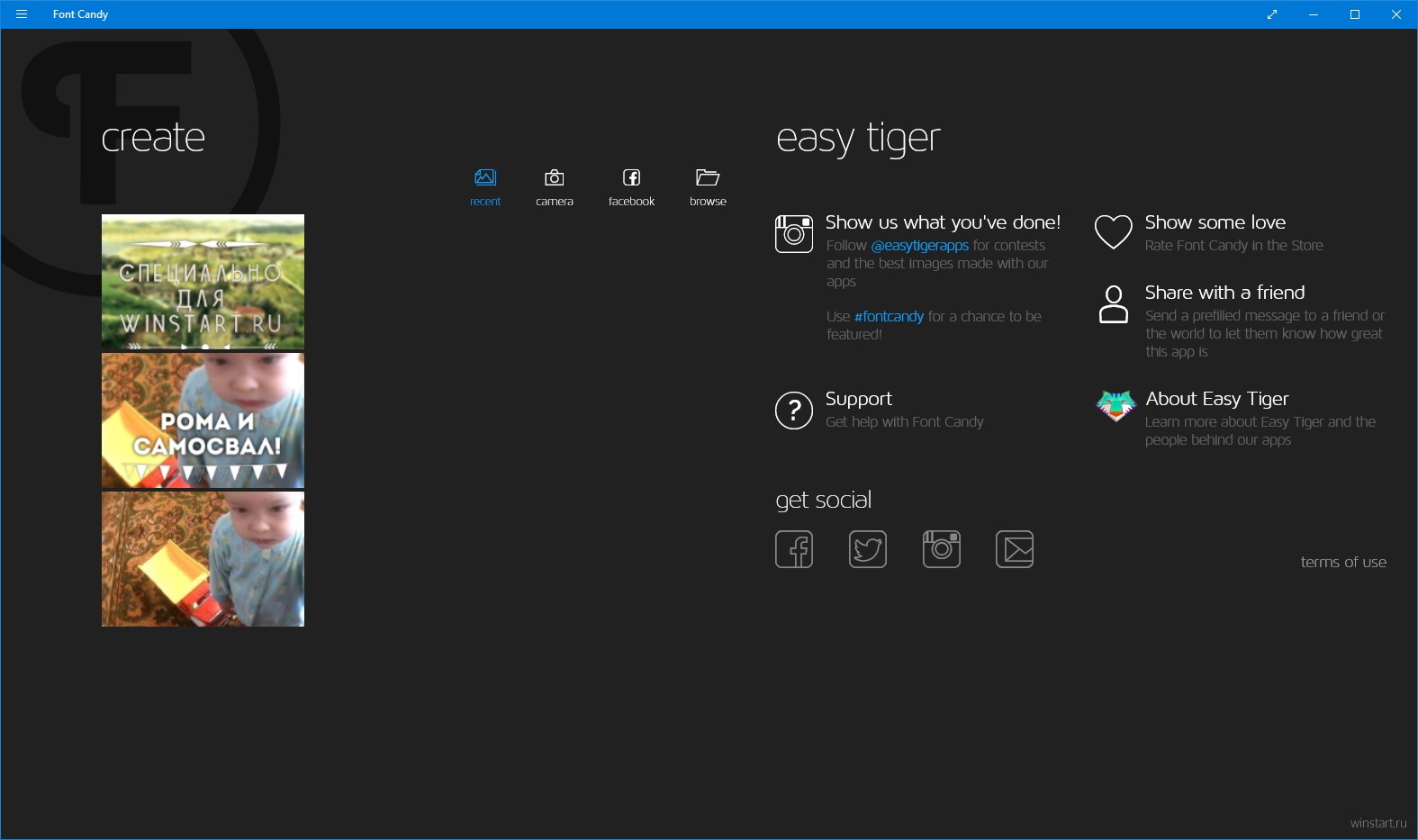Click the 'facebook' label
This screenshot has width=1418, height=840.
(x=632, y=202)
